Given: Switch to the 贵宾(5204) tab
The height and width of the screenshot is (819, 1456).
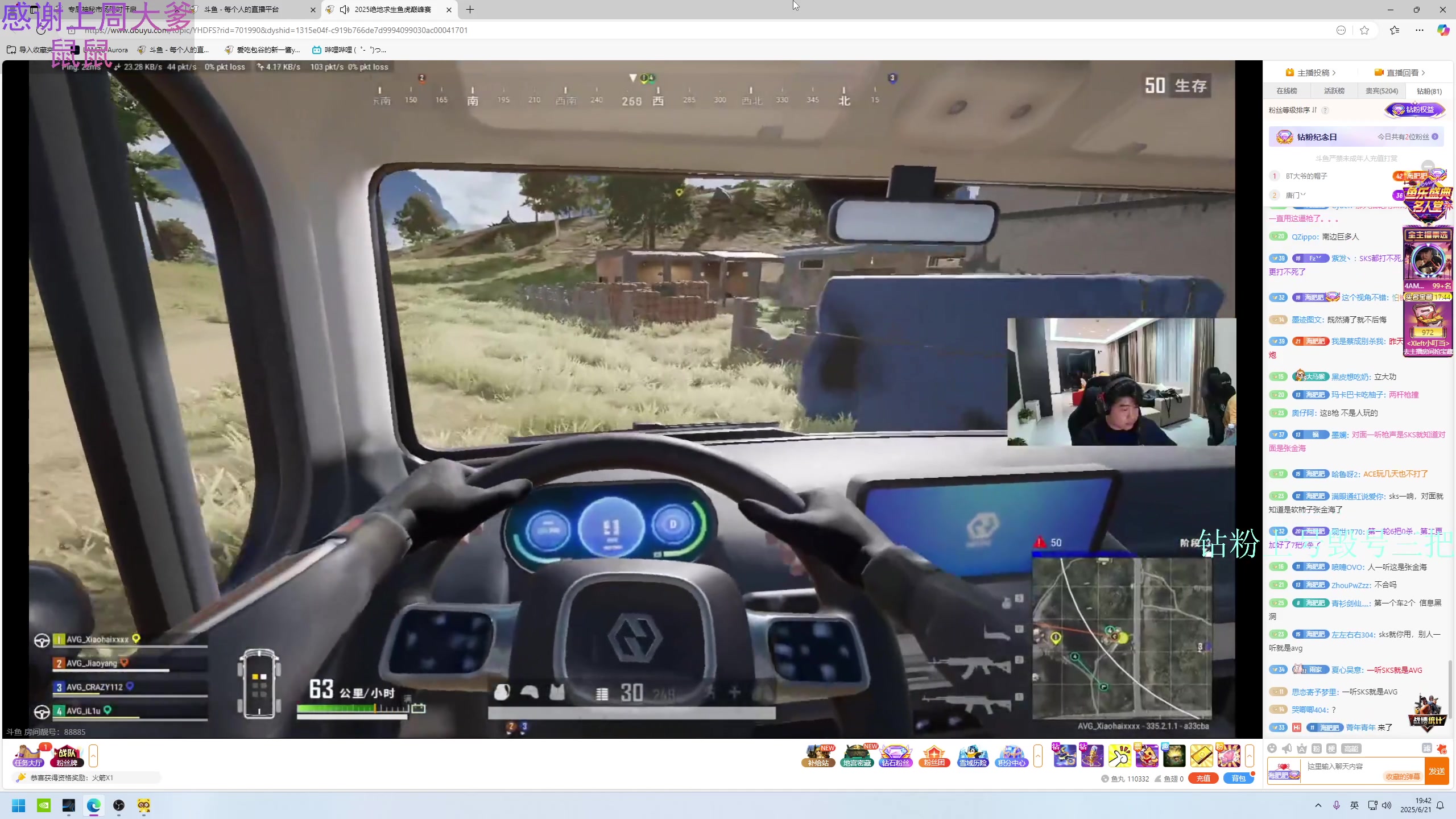Looking at the screenshot, I should 1382,91.
